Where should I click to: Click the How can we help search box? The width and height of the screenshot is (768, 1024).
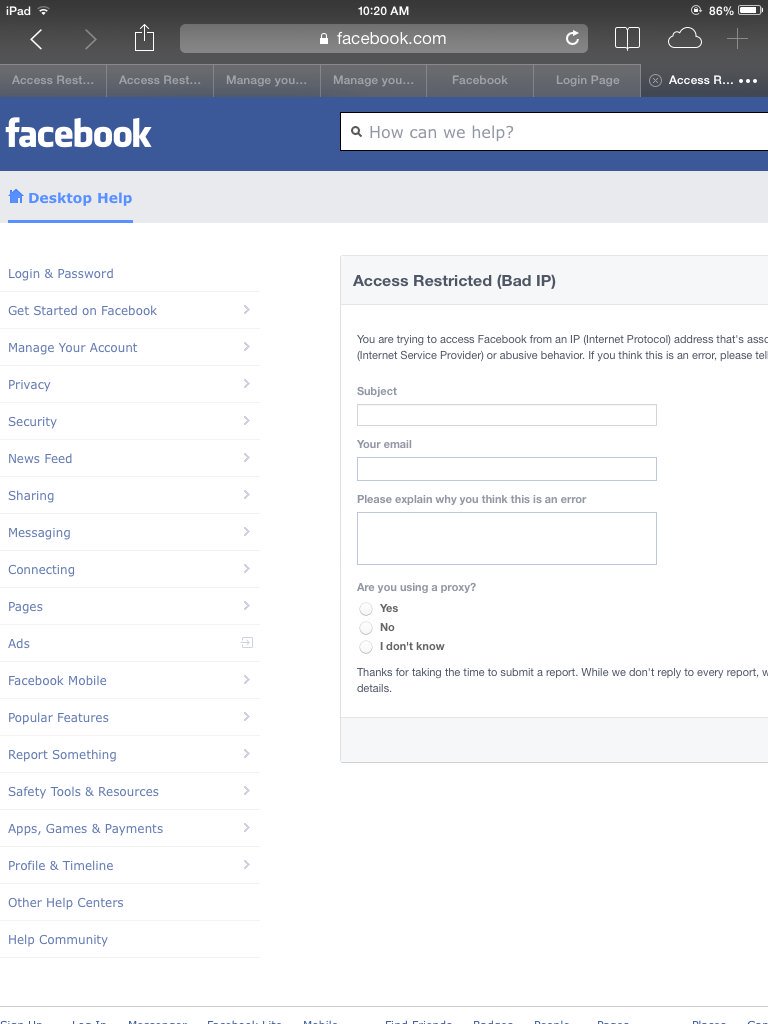[x=554, y=132]
